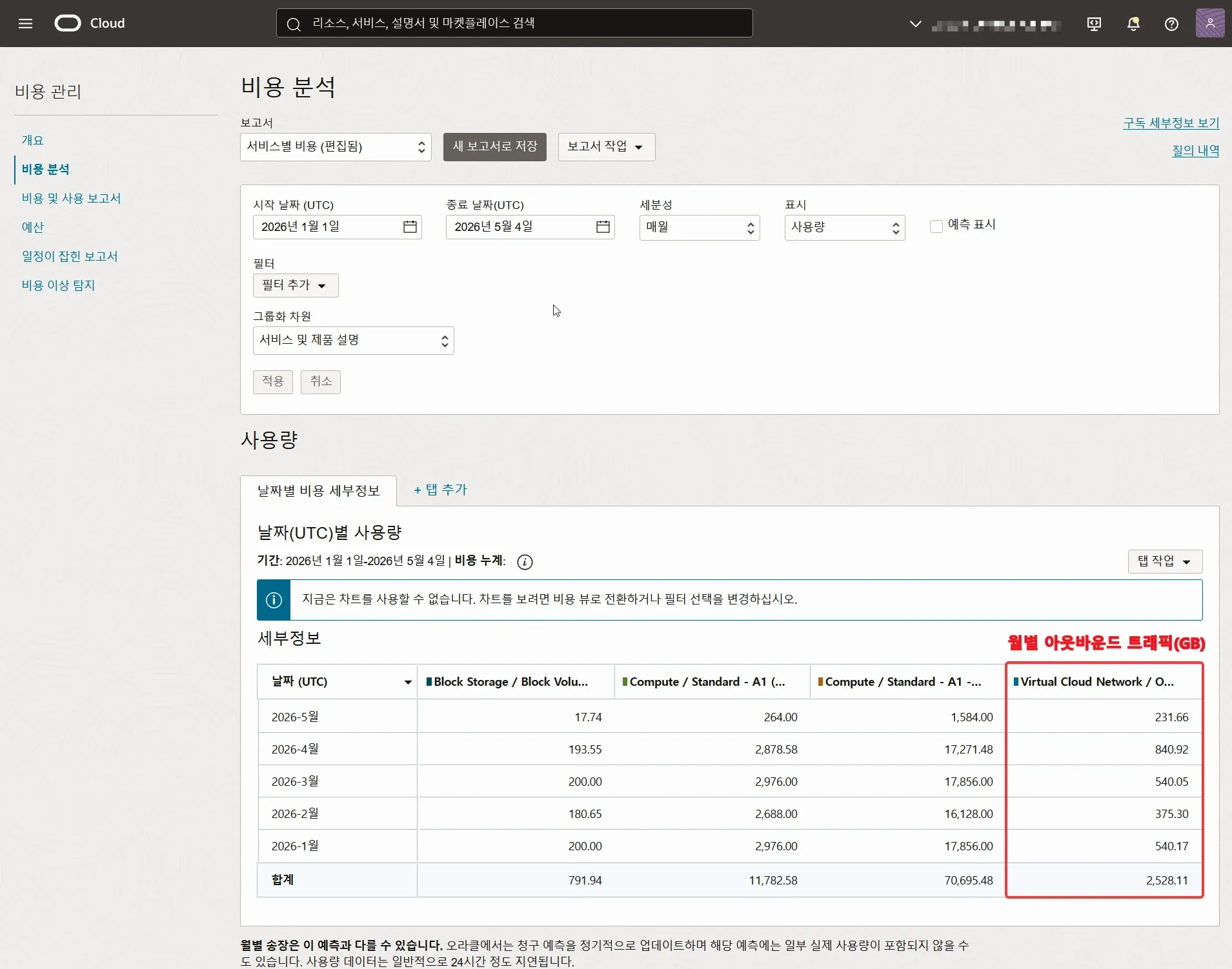Select the cost details by date tab
Viewport: 1232px width, 969px height.
click(318, 491)
